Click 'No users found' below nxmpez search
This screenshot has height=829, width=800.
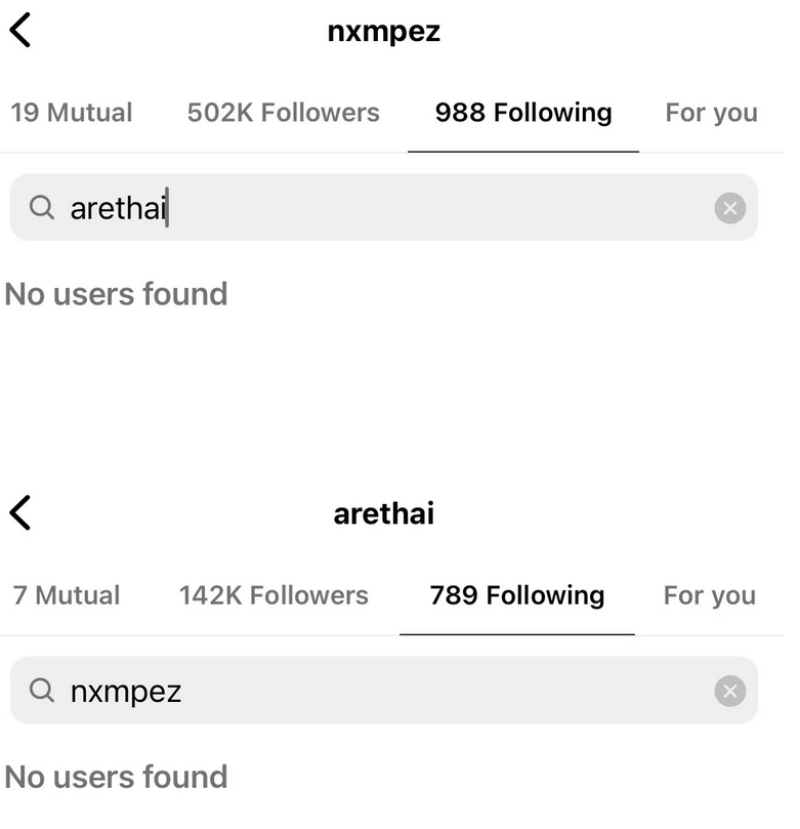click(x=116, y=776)
